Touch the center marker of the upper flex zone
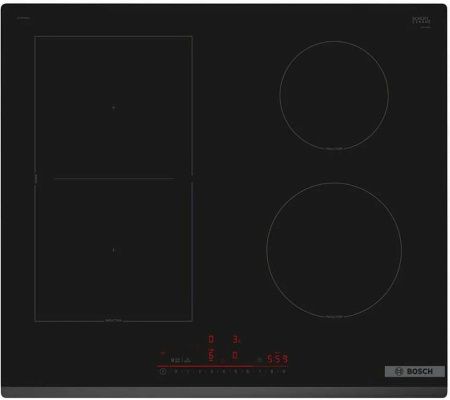This screenshot has height=400, width=450. pyautogui.click(x=114, y=108)
